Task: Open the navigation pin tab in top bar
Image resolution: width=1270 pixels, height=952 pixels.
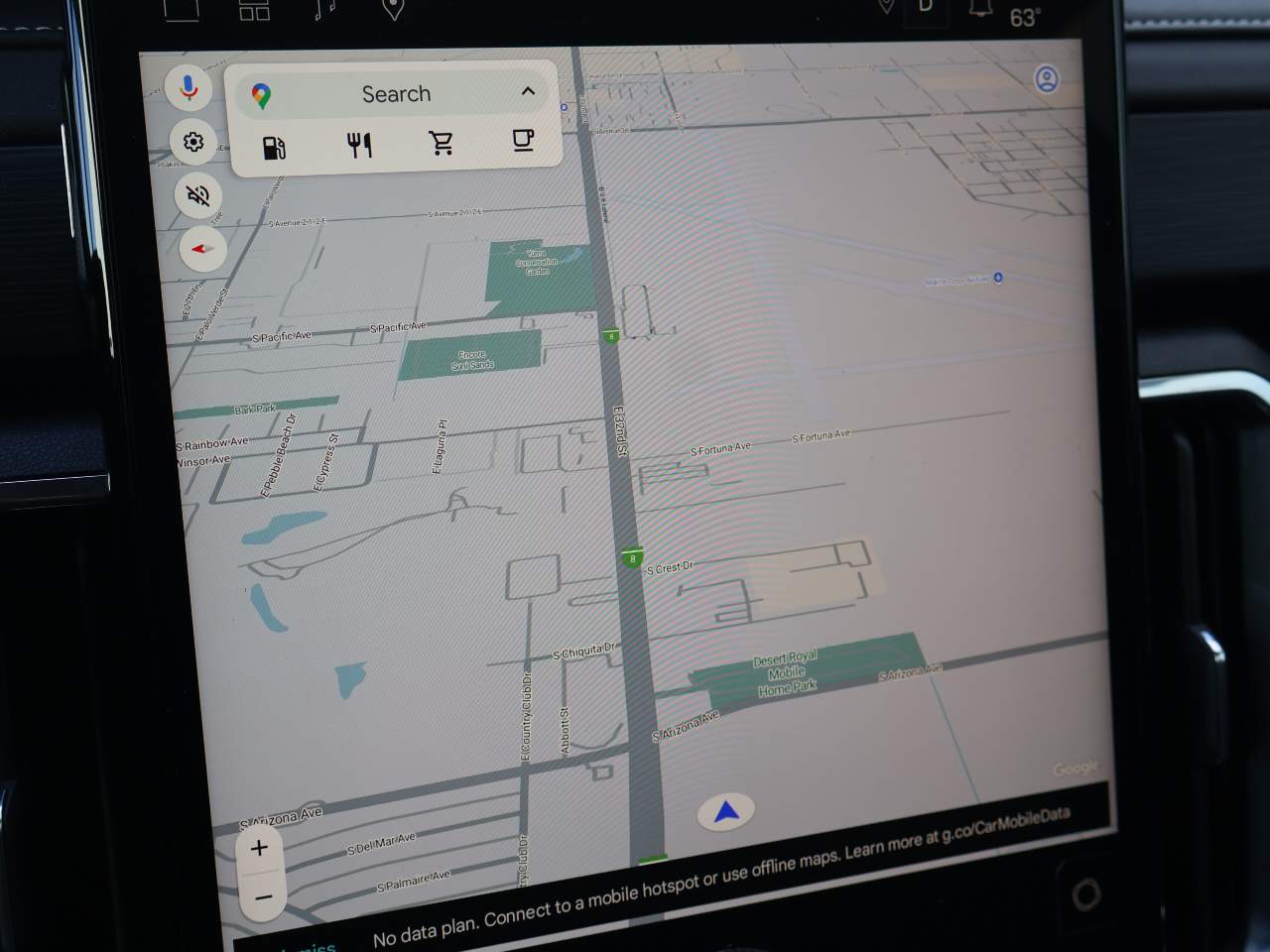Action: [x=393, y=9]
